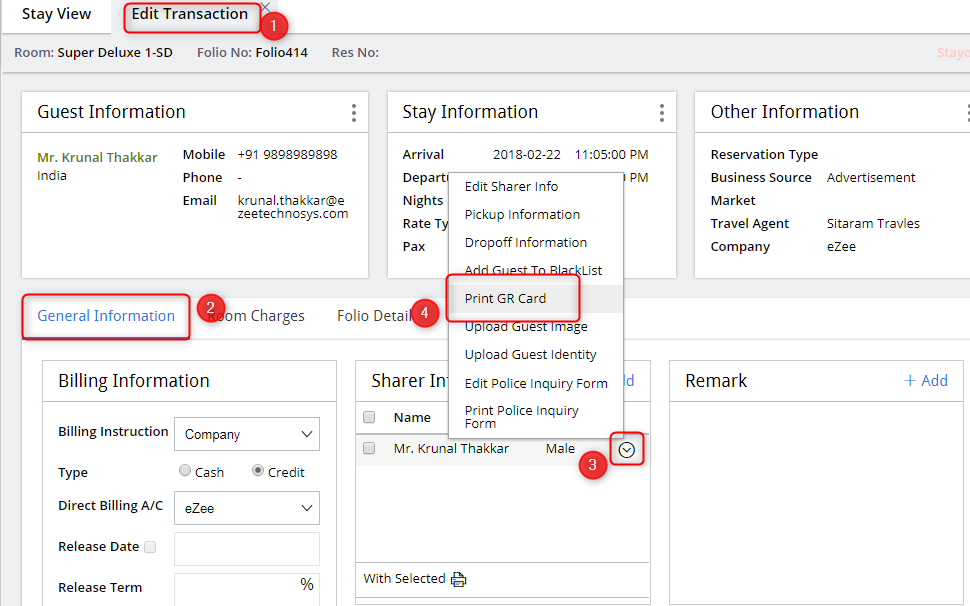Viewport: 970px width, 606px height.
Task: Click With Selected label
Action: tap(404, 579)
